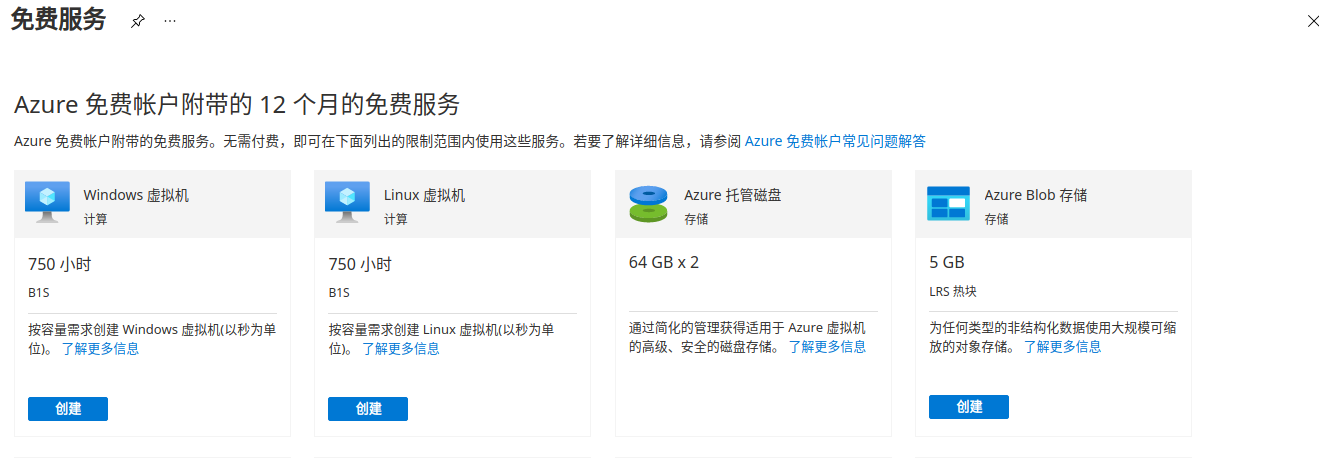Open Azure 免费帐户常见问题解答 link

[x=835, y=141]
